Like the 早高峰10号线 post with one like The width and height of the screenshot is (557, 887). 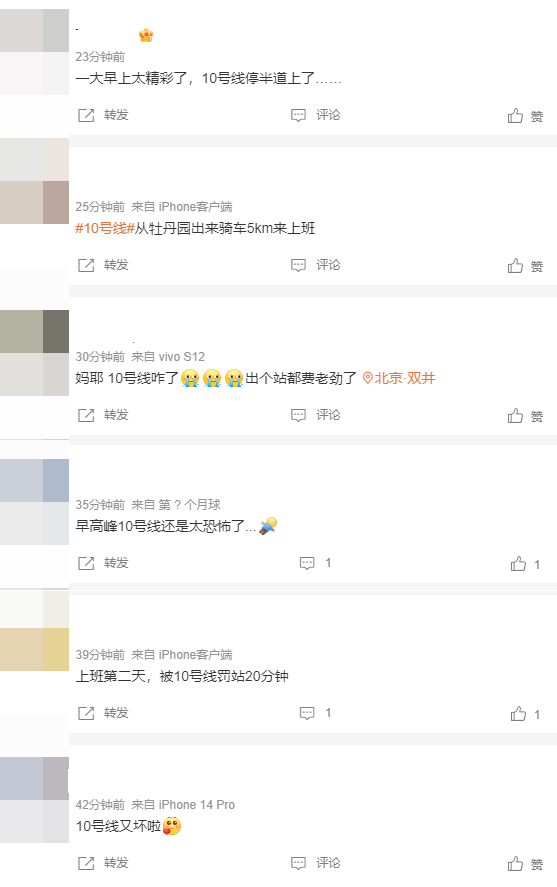click(x=525, y=564)
